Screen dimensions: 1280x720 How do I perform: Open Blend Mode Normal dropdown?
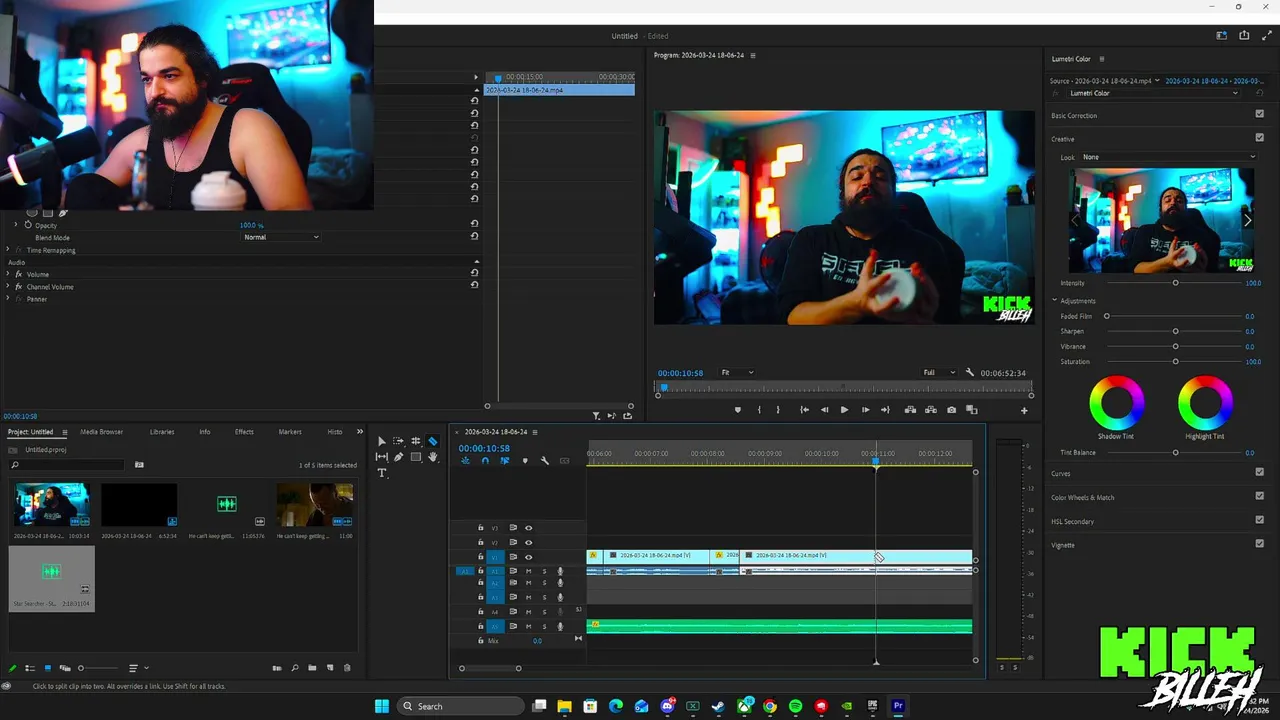click(x=281, y=237)
